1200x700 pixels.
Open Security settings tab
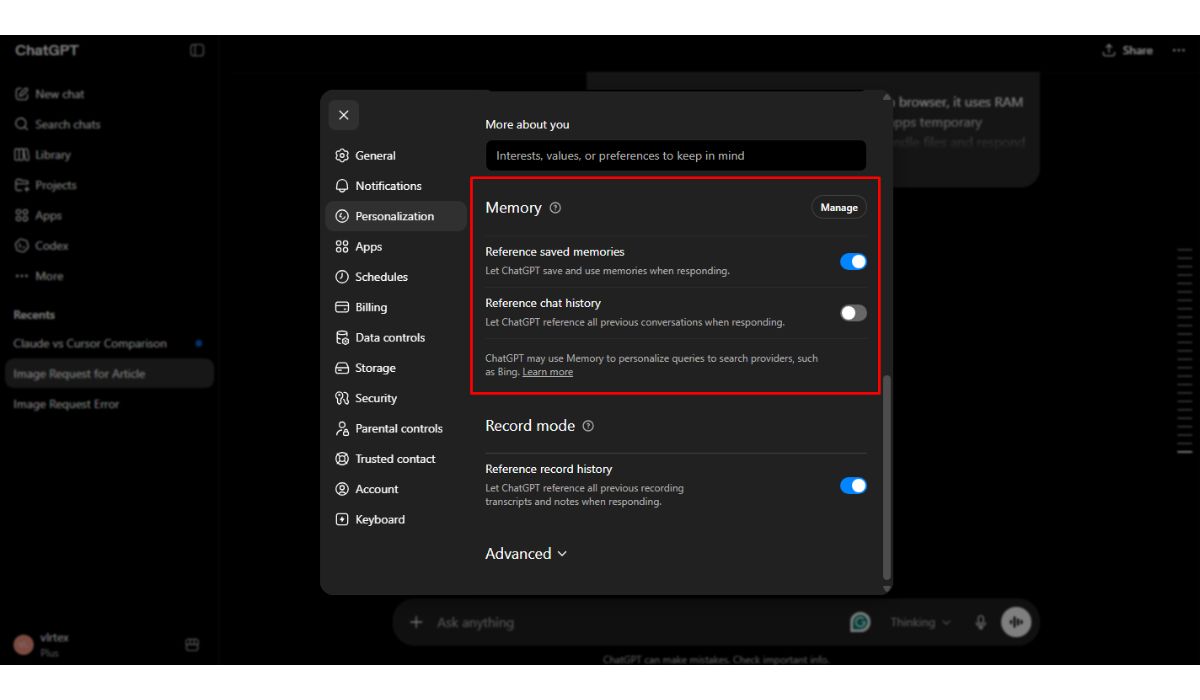395,398
